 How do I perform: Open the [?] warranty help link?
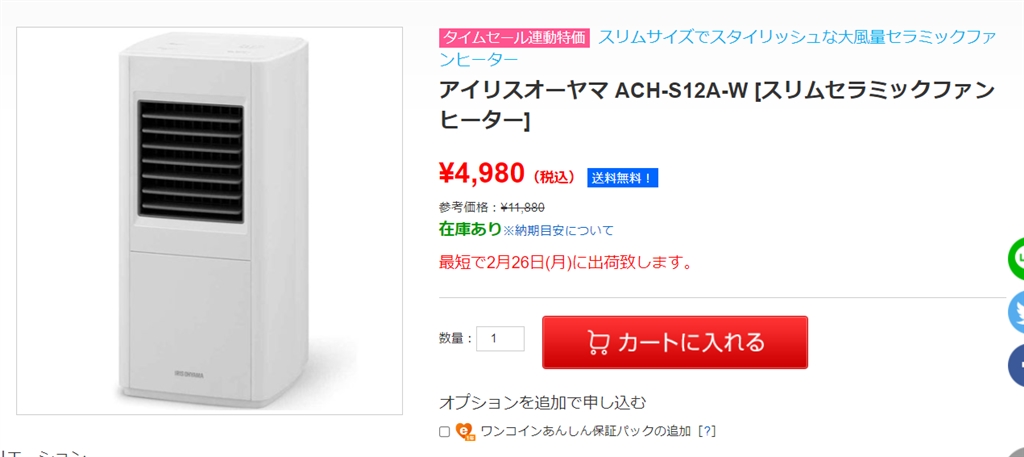coord(707,431)
